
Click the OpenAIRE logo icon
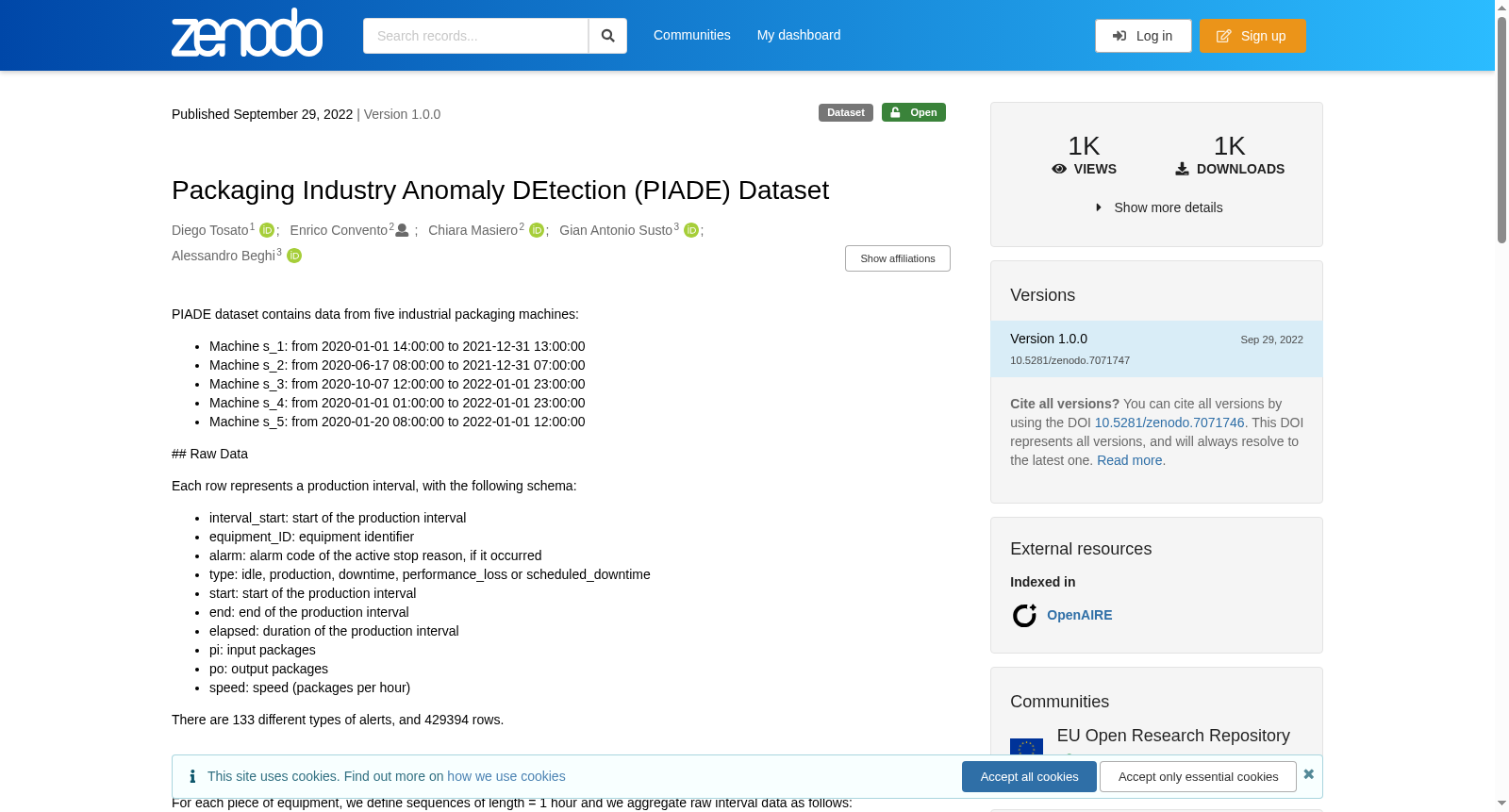click(x=1024, y=615)
